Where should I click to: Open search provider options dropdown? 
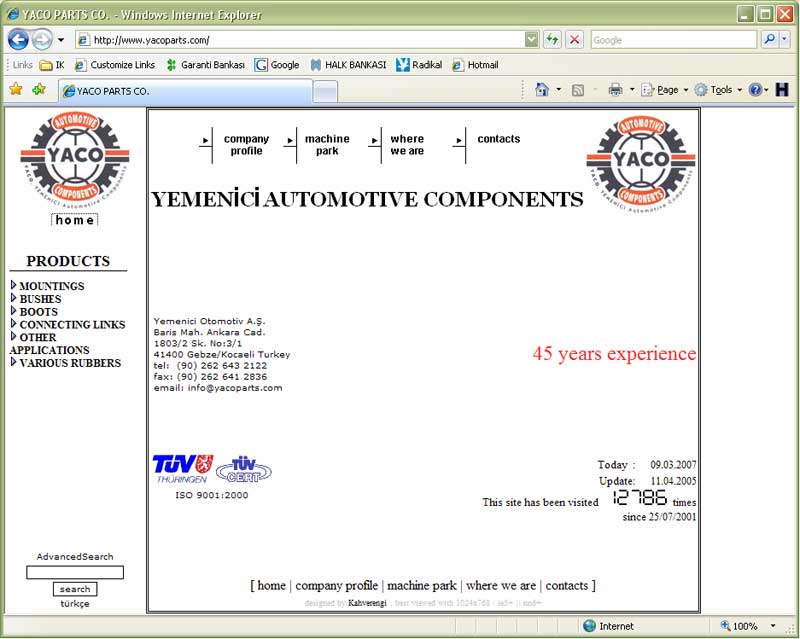click(x=784, y=39)
